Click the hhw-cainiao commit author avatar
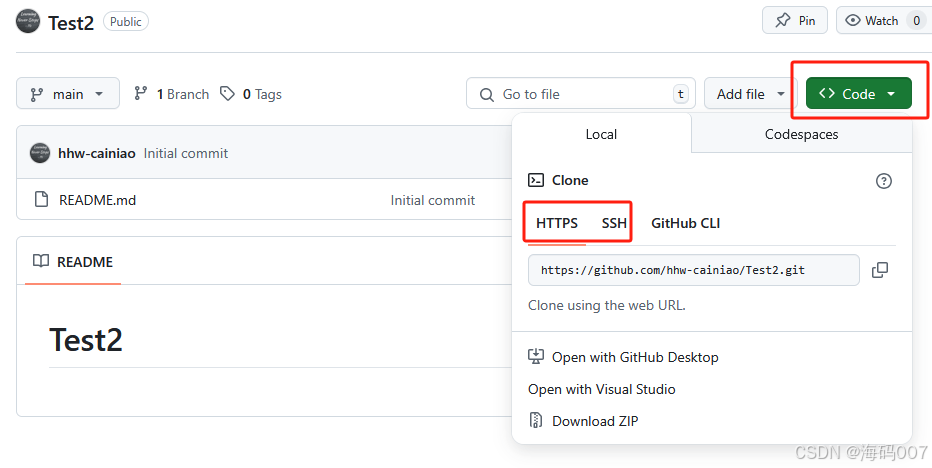The width and height of the screenshot is (932, 468). pyautogui.click(x=40, y=153)
